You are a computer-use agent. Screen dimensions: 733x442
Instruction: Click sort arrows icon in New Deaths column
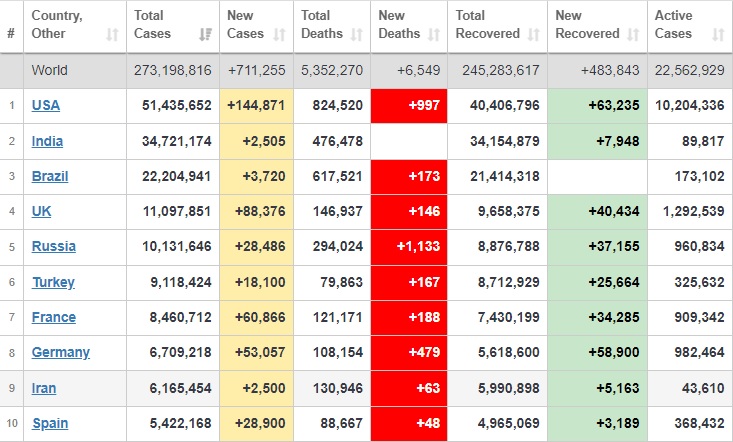434,34
